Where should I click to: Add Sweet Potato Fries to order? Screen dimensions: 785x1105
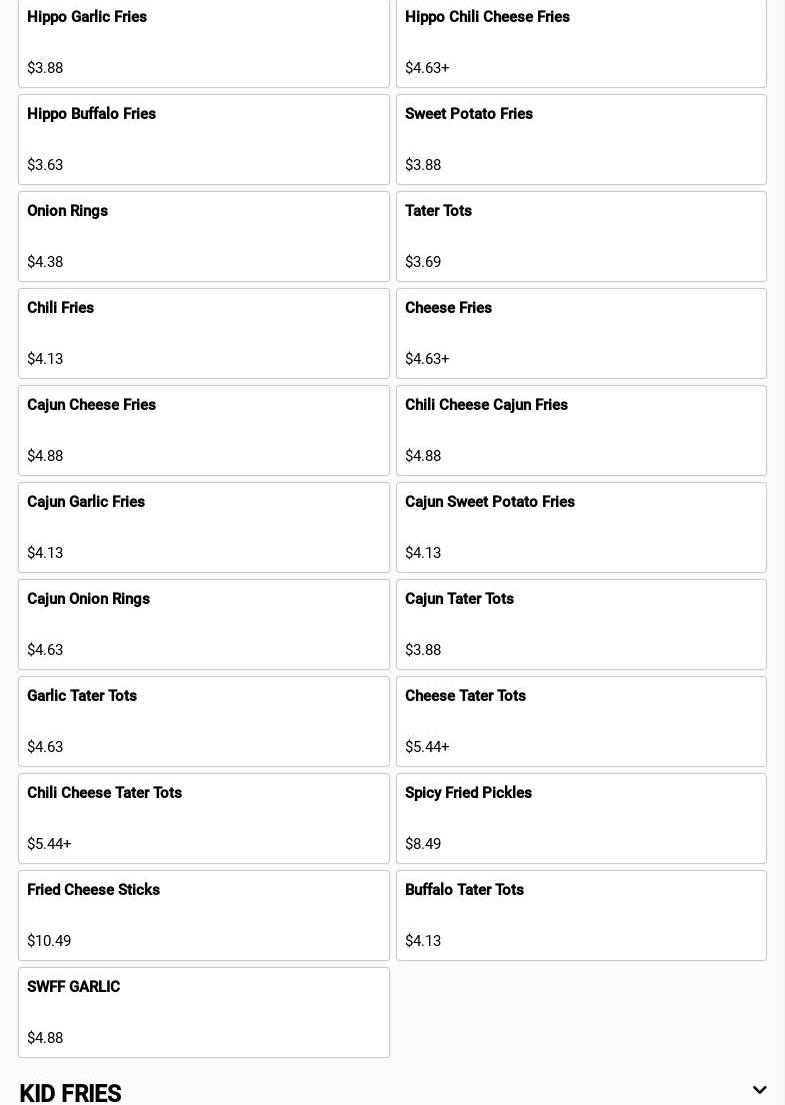pyautogui.click(x=581, y=139)
